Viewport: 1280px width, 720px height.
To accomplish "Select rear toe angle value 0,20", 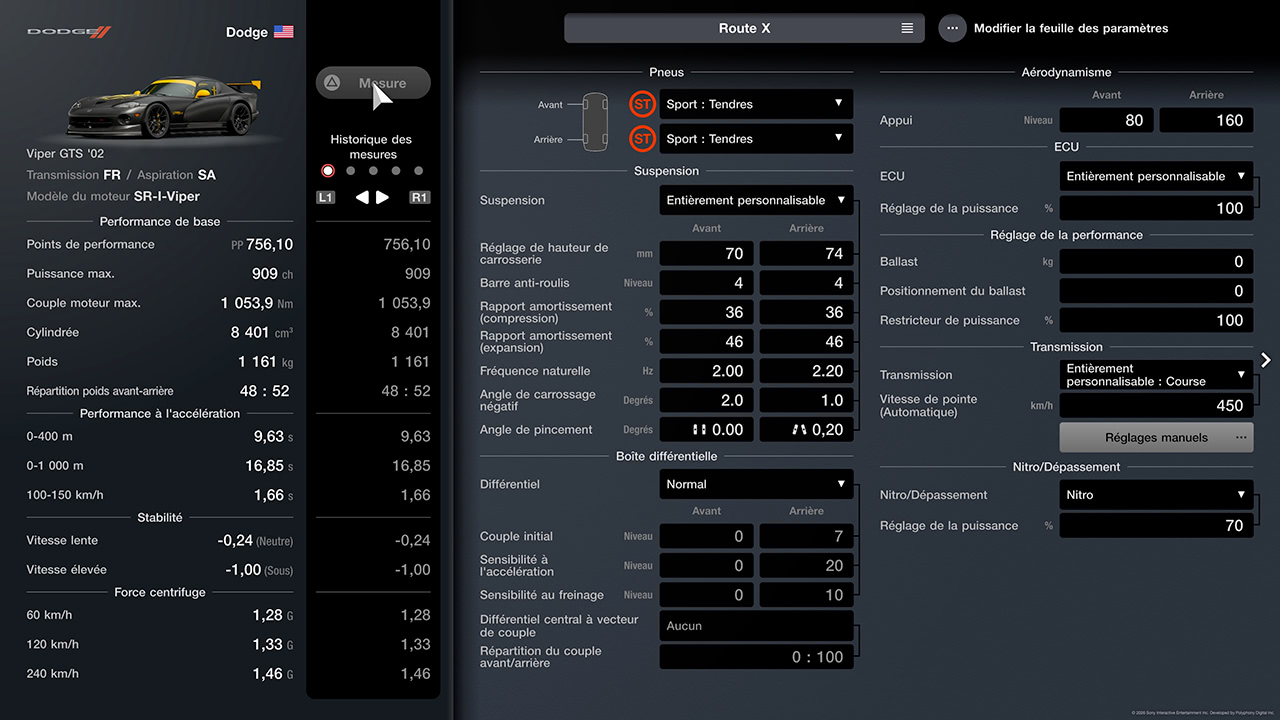I will pyautogui.click(x=806, y=430).
